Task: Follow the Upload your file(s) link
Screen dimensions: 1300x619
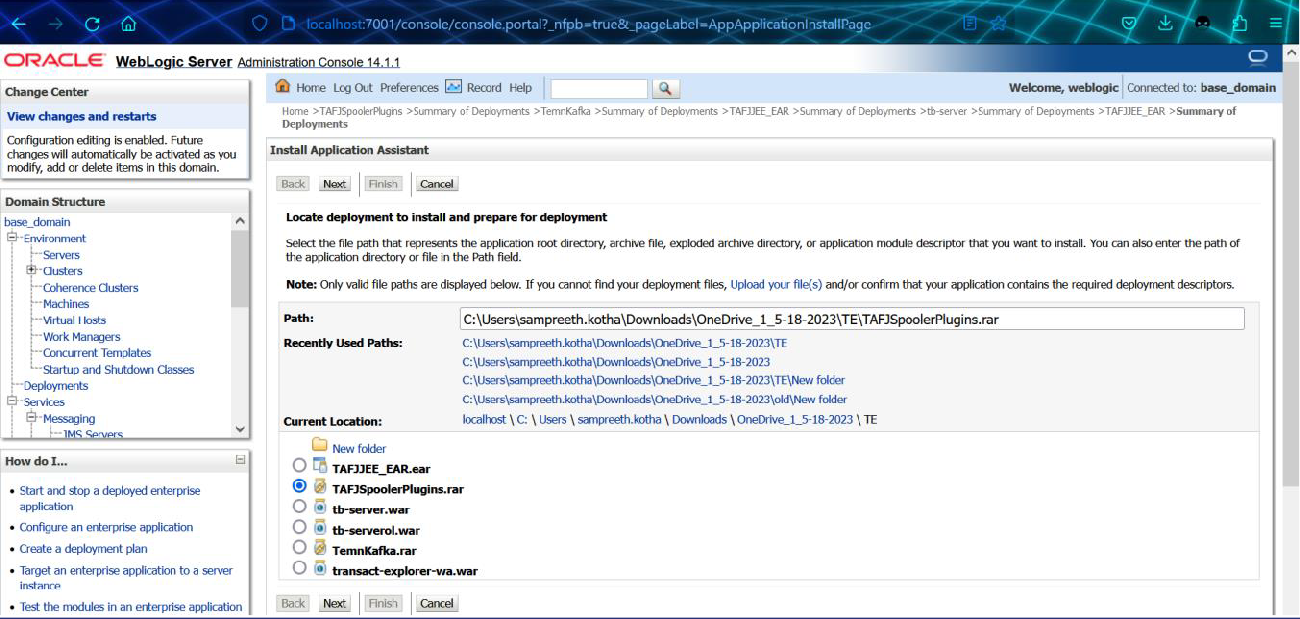Action: (776, 285)
